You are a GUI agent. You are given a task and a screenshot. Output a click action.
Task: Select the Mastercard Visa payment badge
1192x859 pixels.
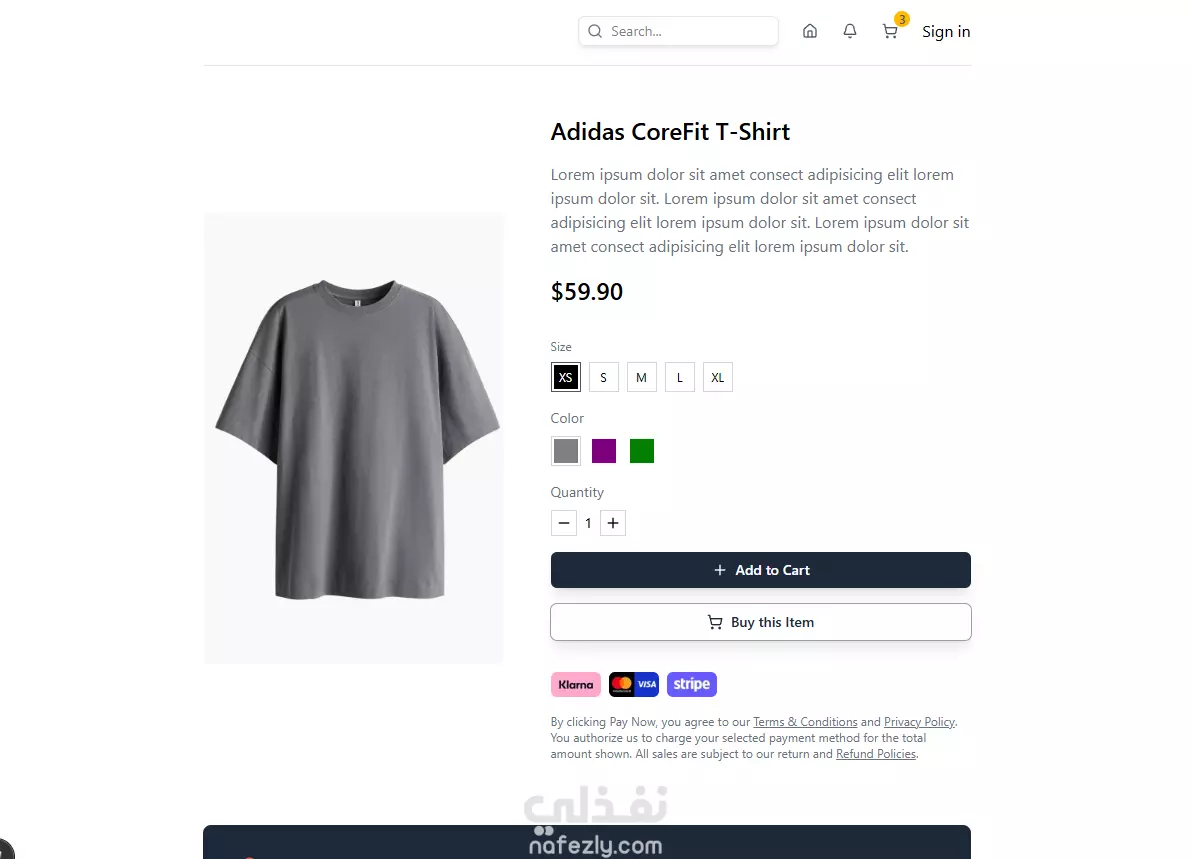(633, 684)
